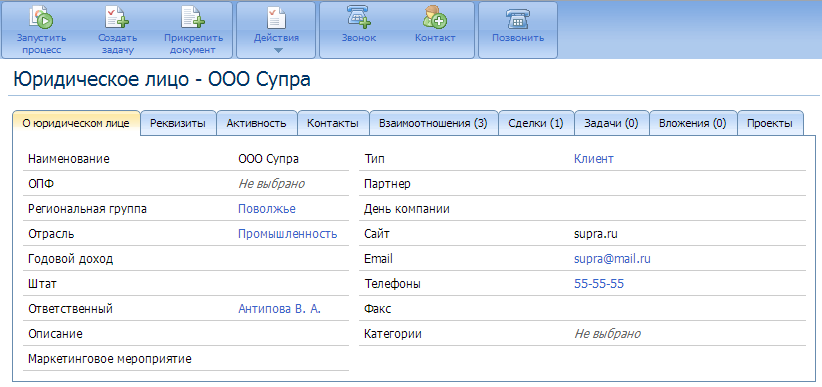Click the Годовой доход field label
Image resolution: width=822 pixels, height=387 pixels.
pos(70,259)
